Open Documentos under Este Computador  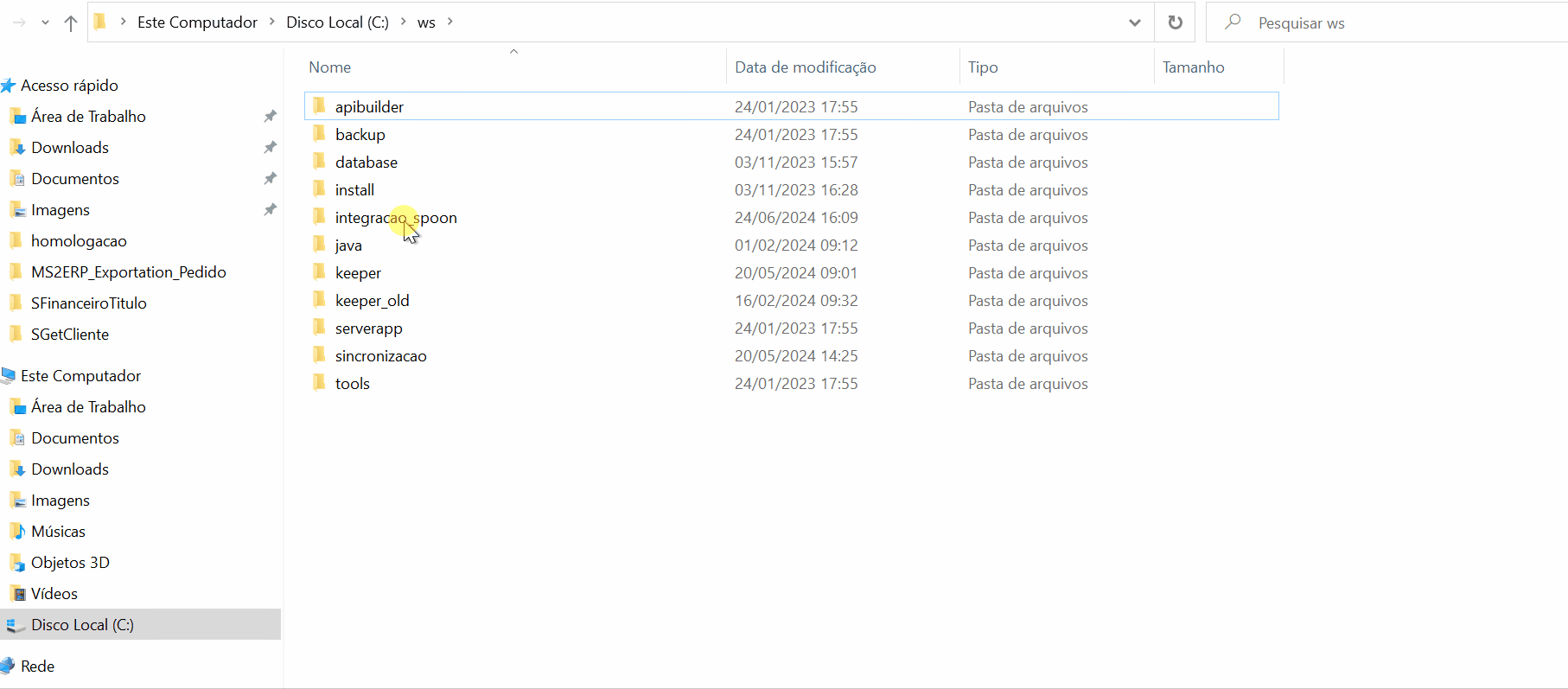(x=75, y=438)
